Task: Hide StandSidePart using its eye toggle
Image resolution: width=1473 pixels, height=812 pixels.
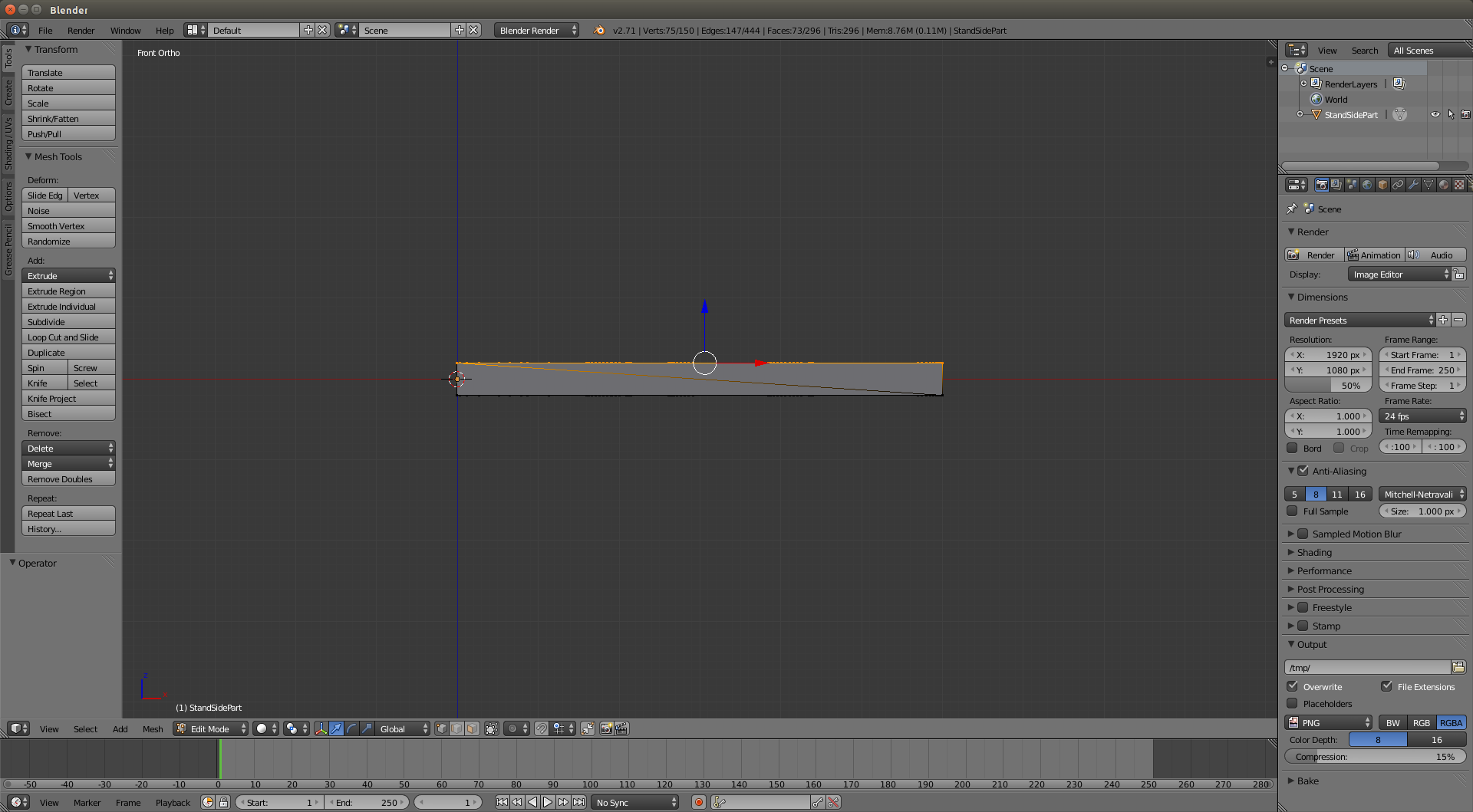Action: 1435,114
